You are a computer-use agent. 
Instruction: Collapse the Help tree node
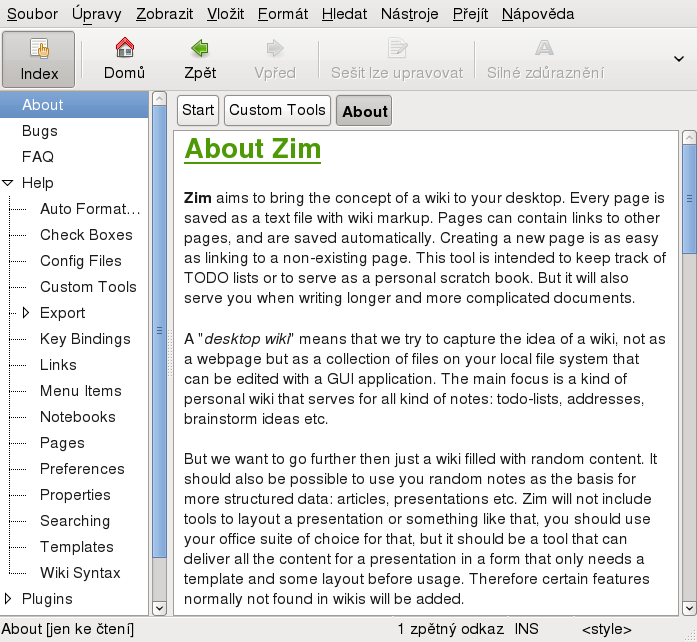pos(8,183)
